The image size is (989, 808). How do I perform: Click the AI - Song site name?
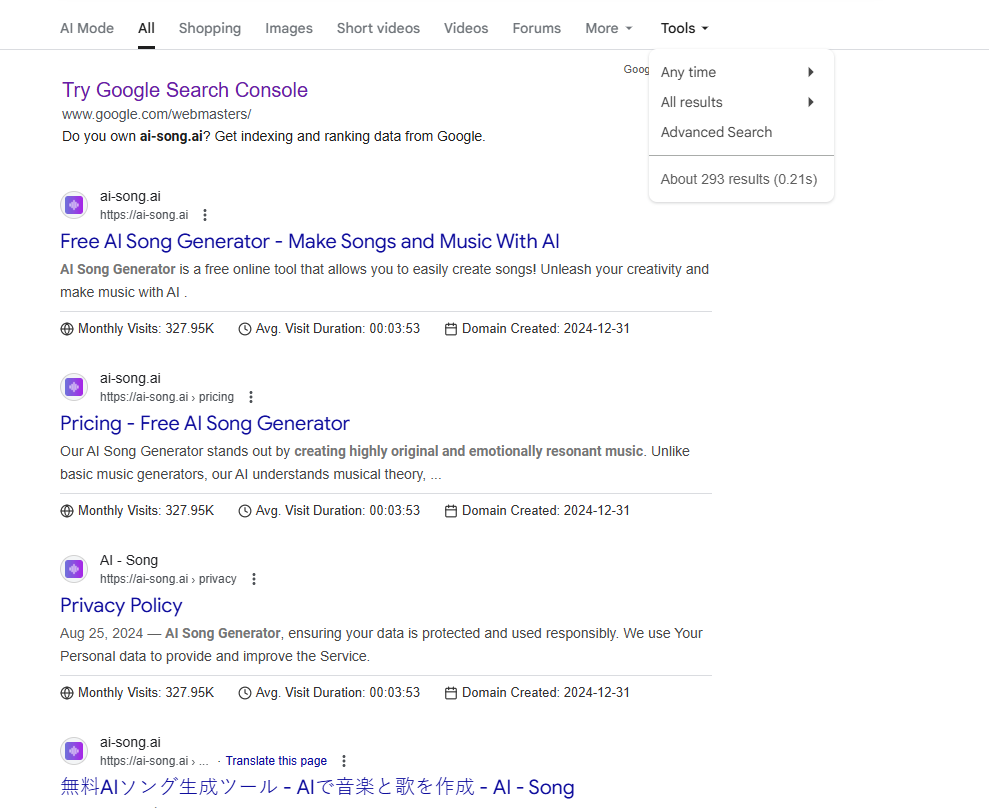[129, 560]
